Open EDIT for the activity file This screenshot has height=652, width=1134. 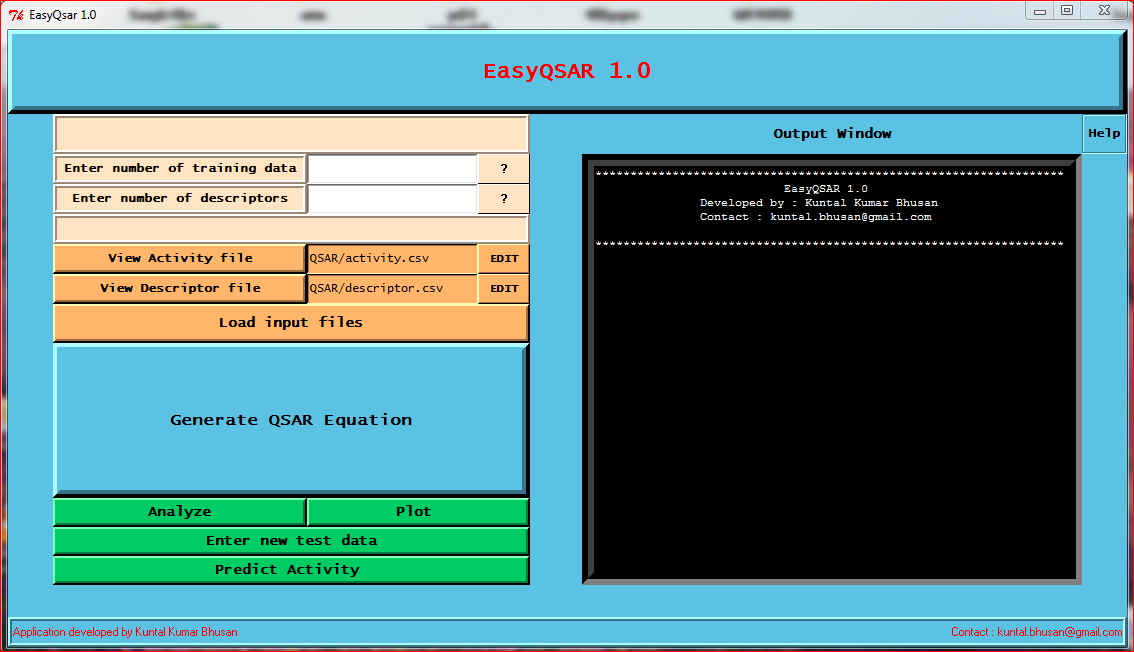tap(503, 258)
